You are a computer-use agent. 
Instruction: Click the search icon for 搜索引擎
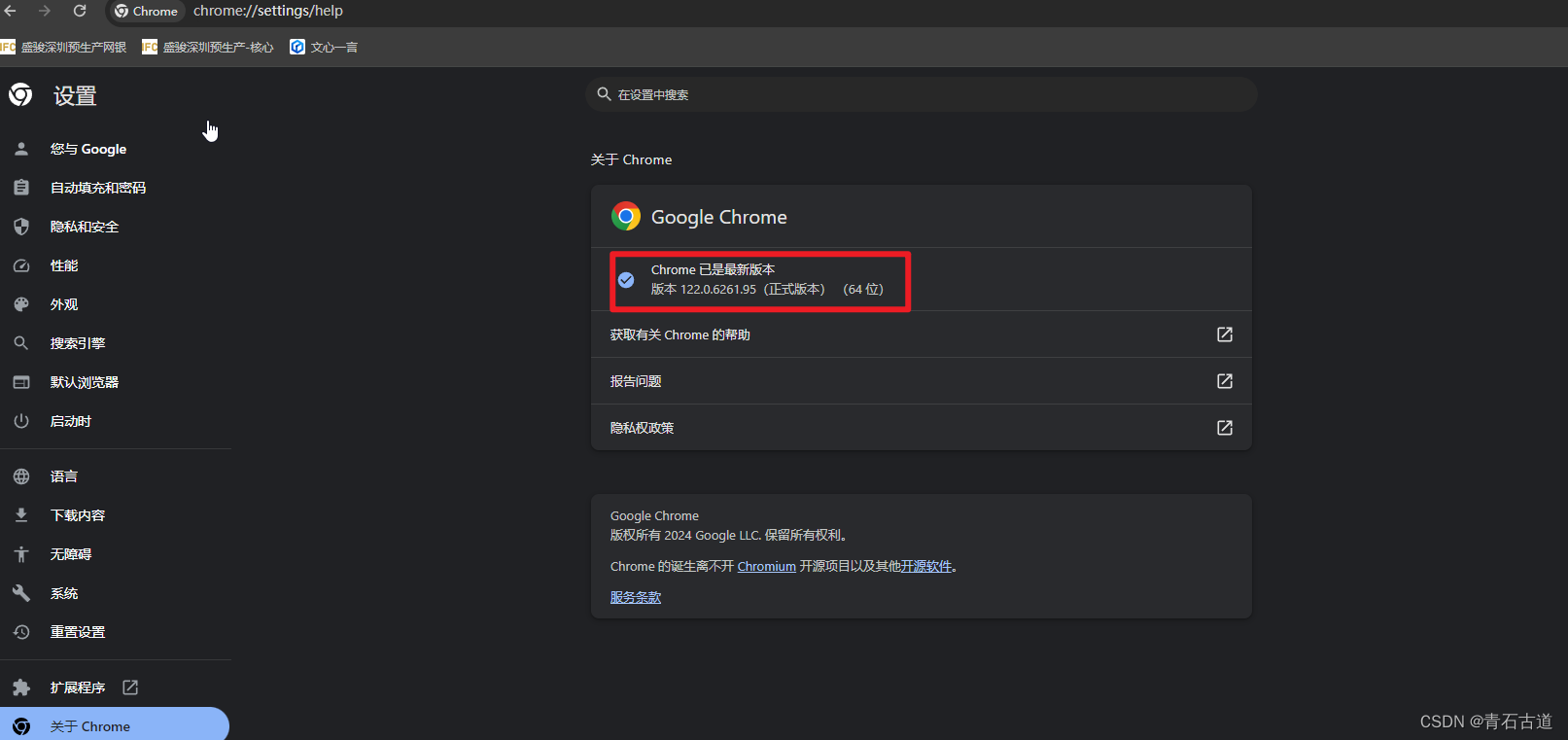[x=21, y=343]
